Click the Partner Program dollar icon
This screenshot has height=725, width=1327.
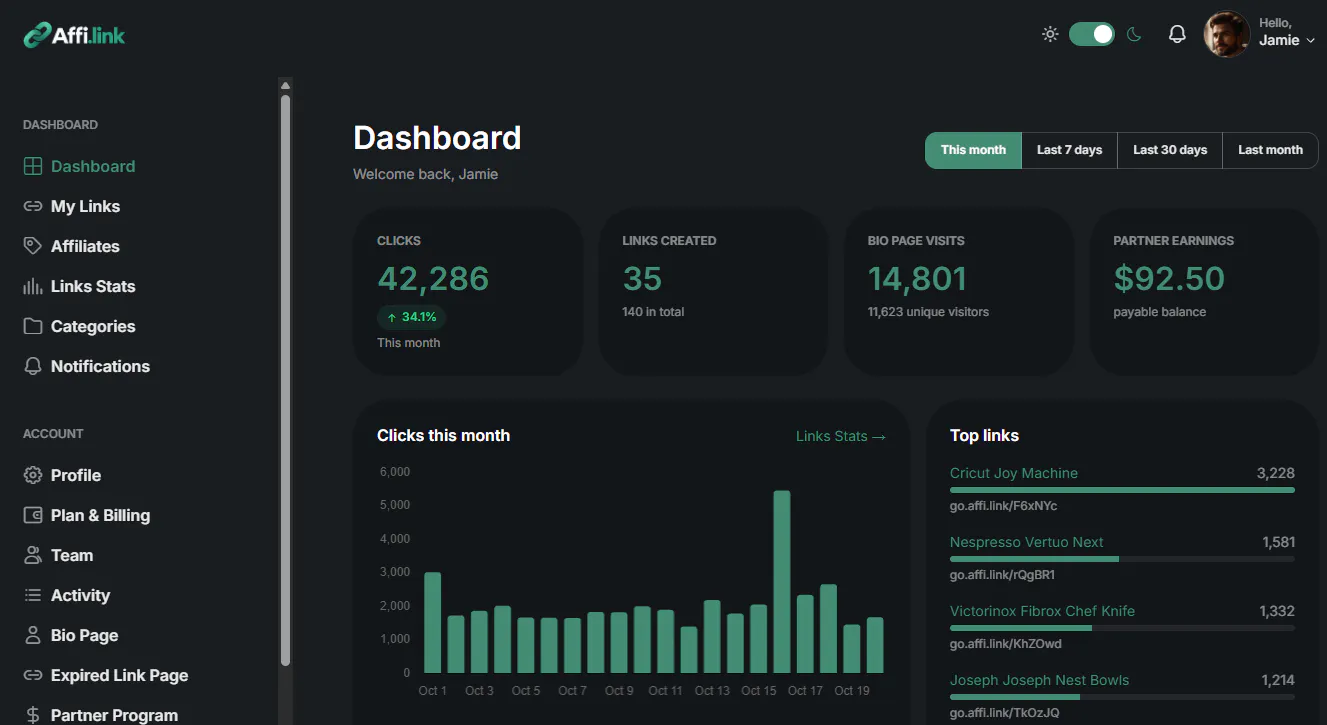click(x=33, y=715)
